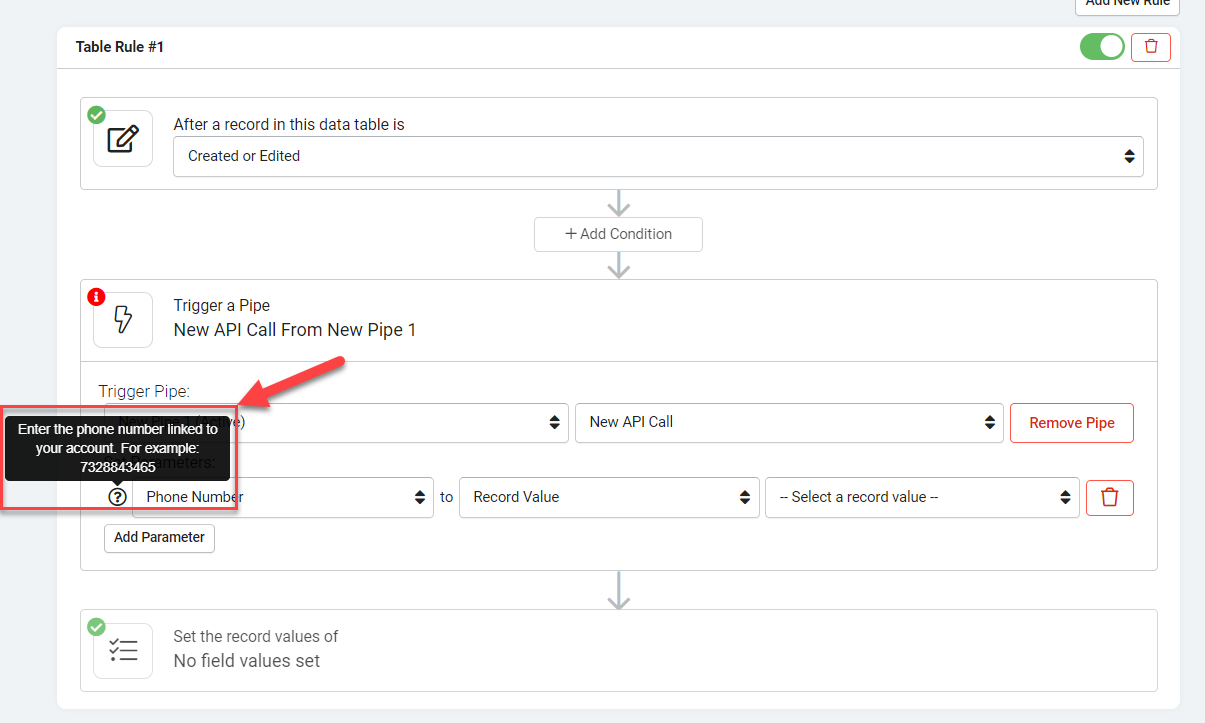
Task: Remove the Phone Number parameter via trash icon
Action: (1109, 497)
